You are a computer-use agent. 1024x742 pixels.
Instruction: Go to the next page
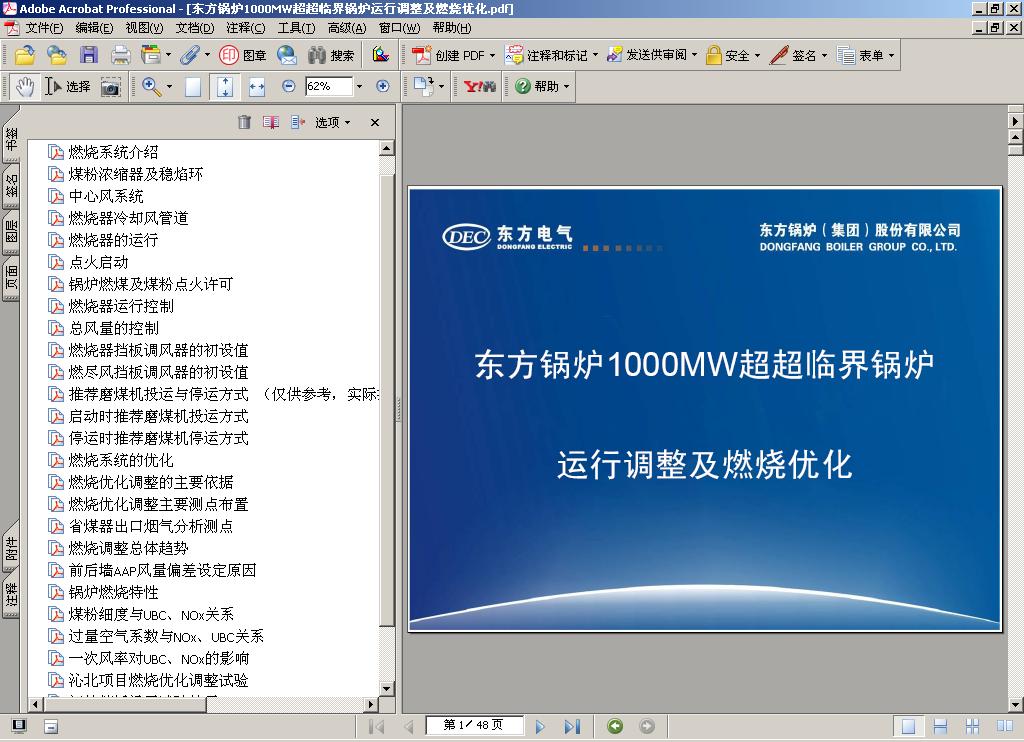(539, 726)
